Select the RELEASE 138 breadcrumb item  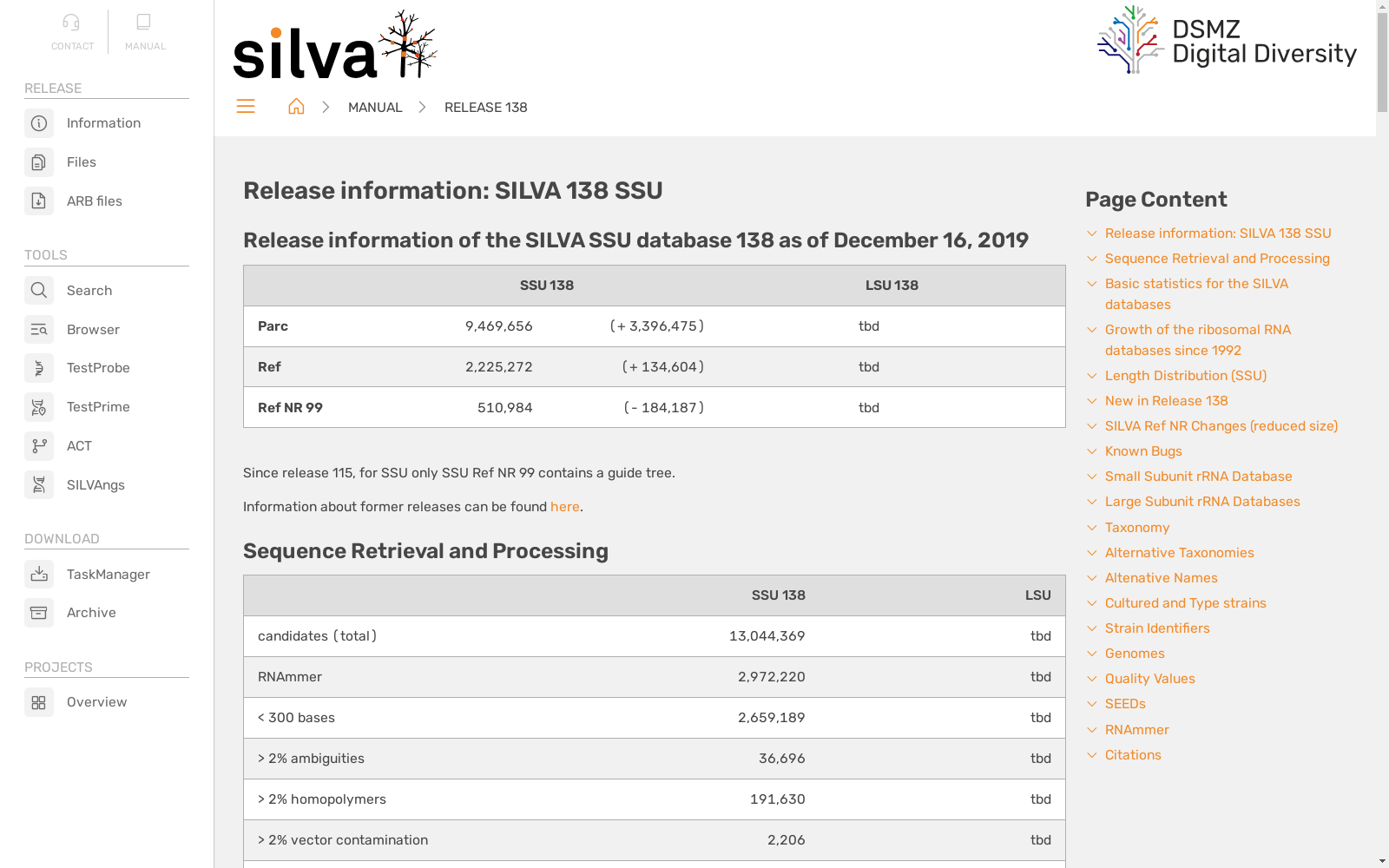point(486,108)
